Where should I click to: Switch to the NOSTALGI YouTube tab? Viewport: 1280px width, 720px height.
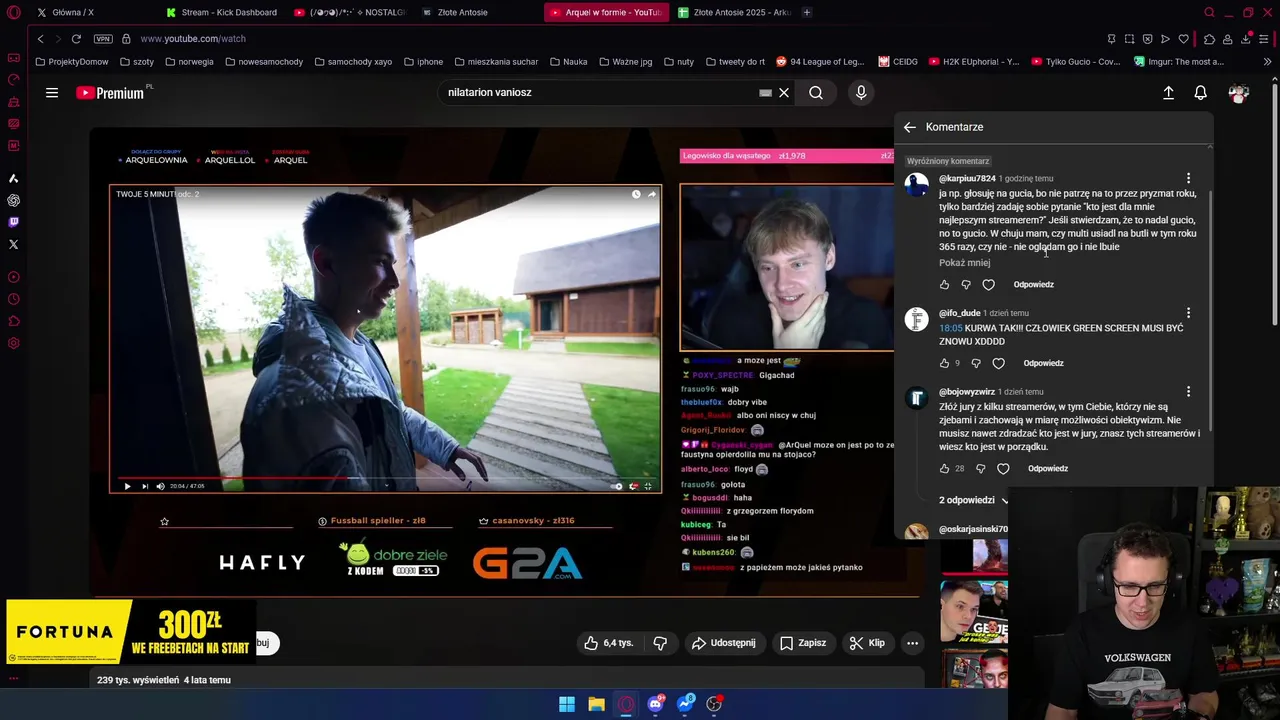[x=350, y=12]
